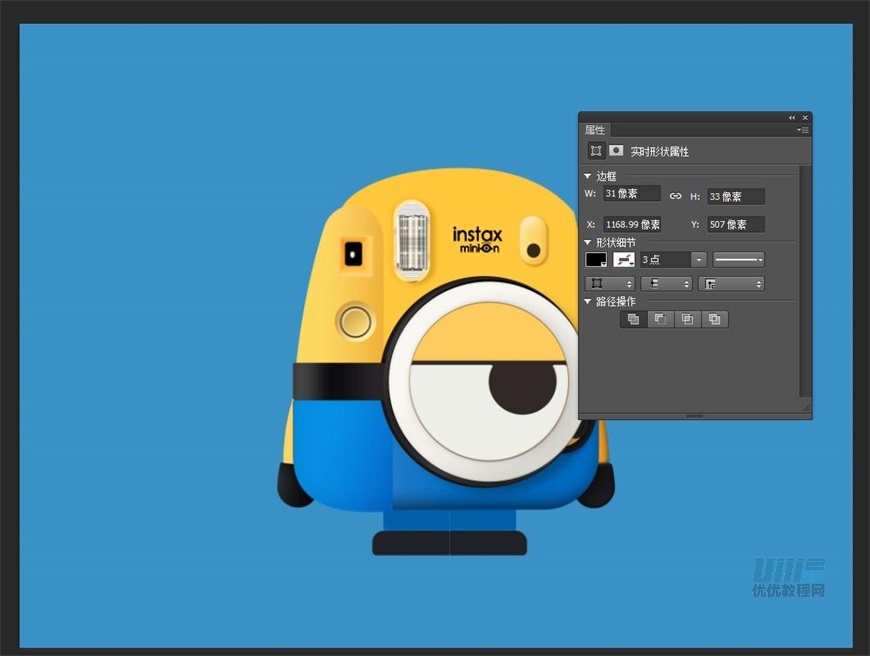Collapse the Properties panel with double arrows
Image resolution: width=870 pixels, height=656 pixels.
point(792,118)
